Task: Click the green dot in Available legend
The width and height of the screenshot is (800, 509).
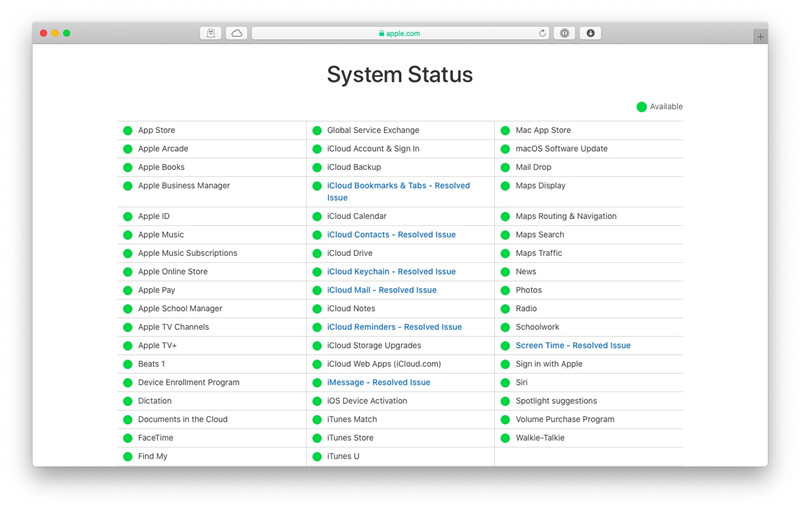Action: [641, 107]
